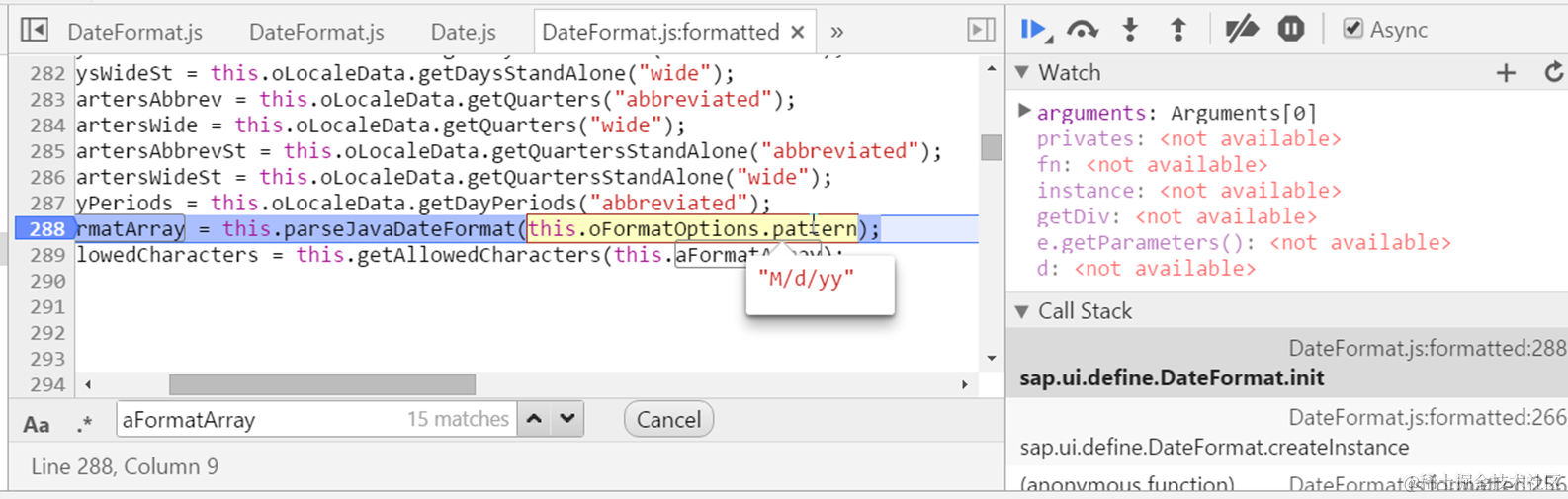Expand the arguments watch entry
Image resolution: width=1568 pixels, height=499 pixels.
coord(1024,111)
